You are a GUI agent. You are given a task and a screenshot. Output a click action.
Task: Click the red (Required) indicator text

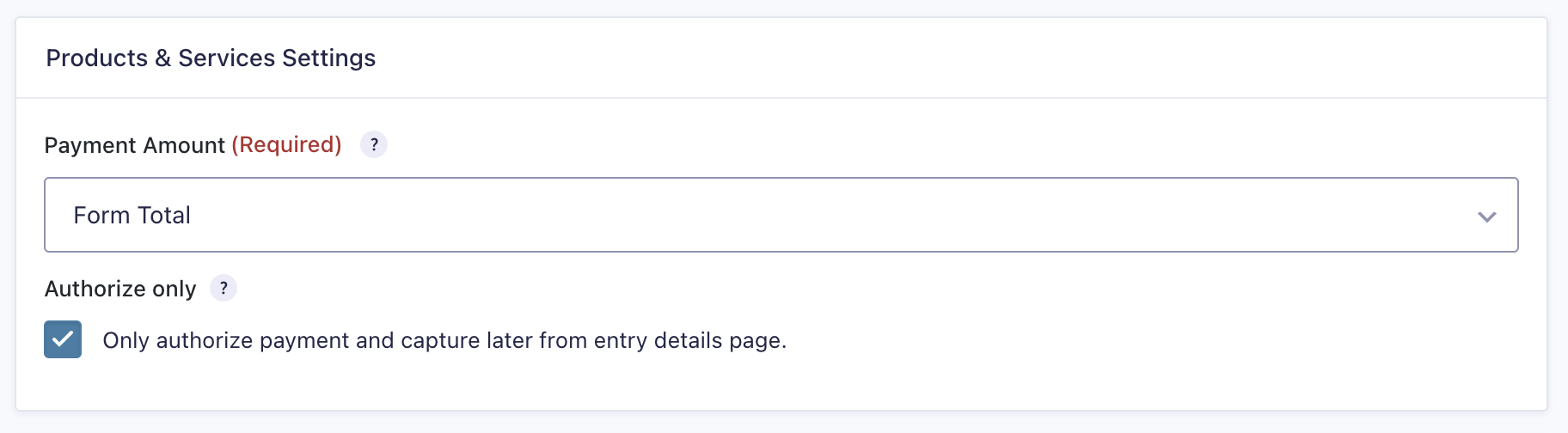(x=286, y=144)
